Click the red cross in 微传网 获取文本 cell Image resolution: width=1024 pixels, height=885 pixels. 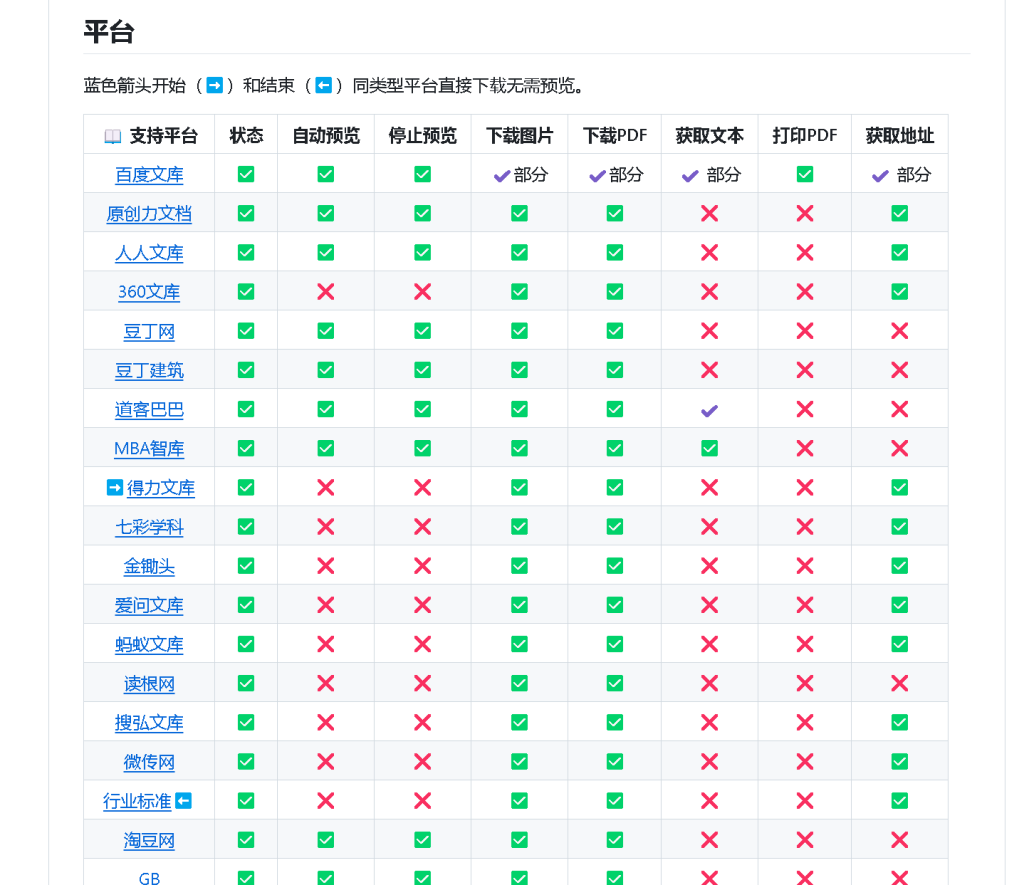coord(709,762)
